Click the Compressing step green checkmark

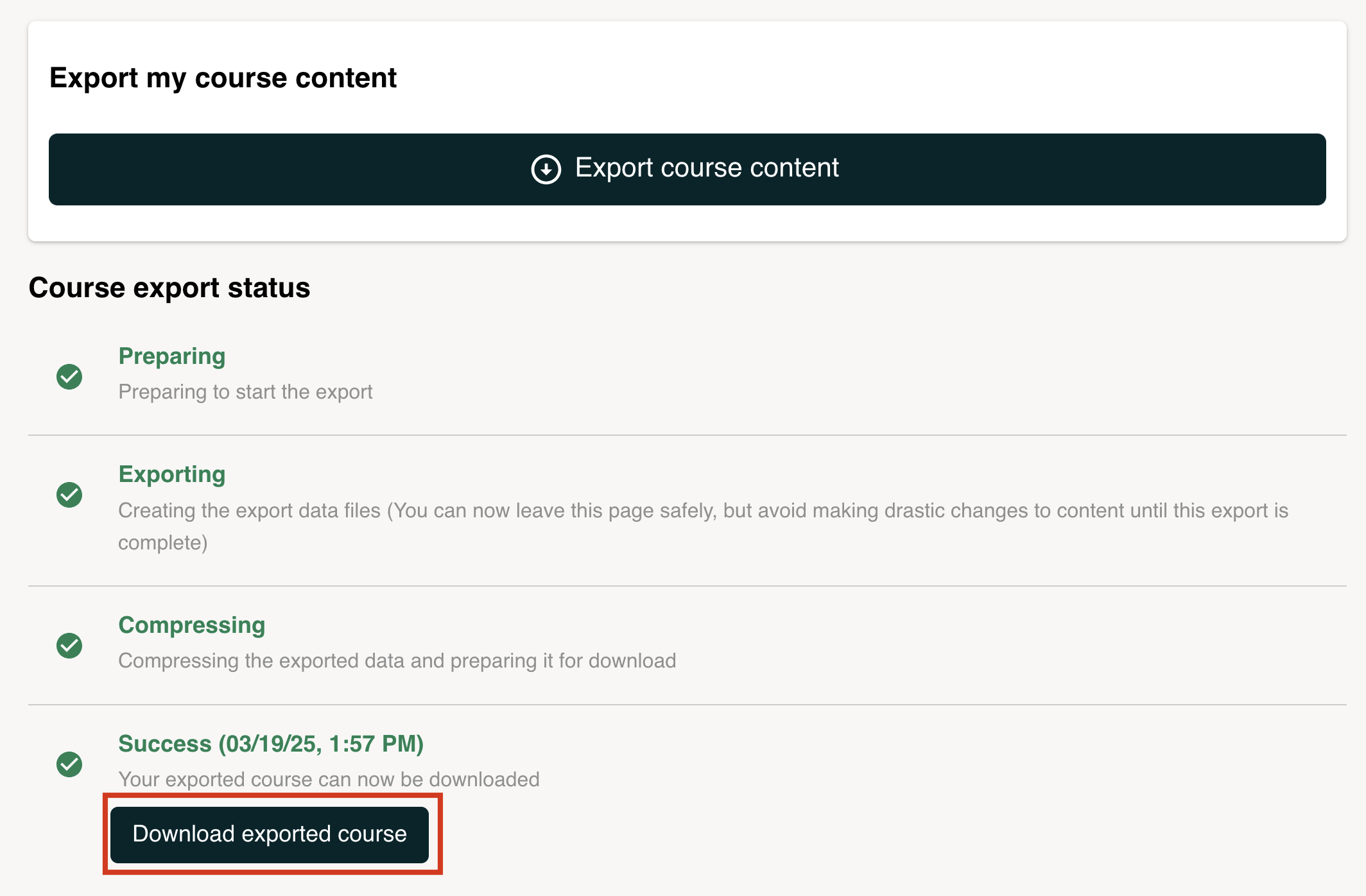69,646
